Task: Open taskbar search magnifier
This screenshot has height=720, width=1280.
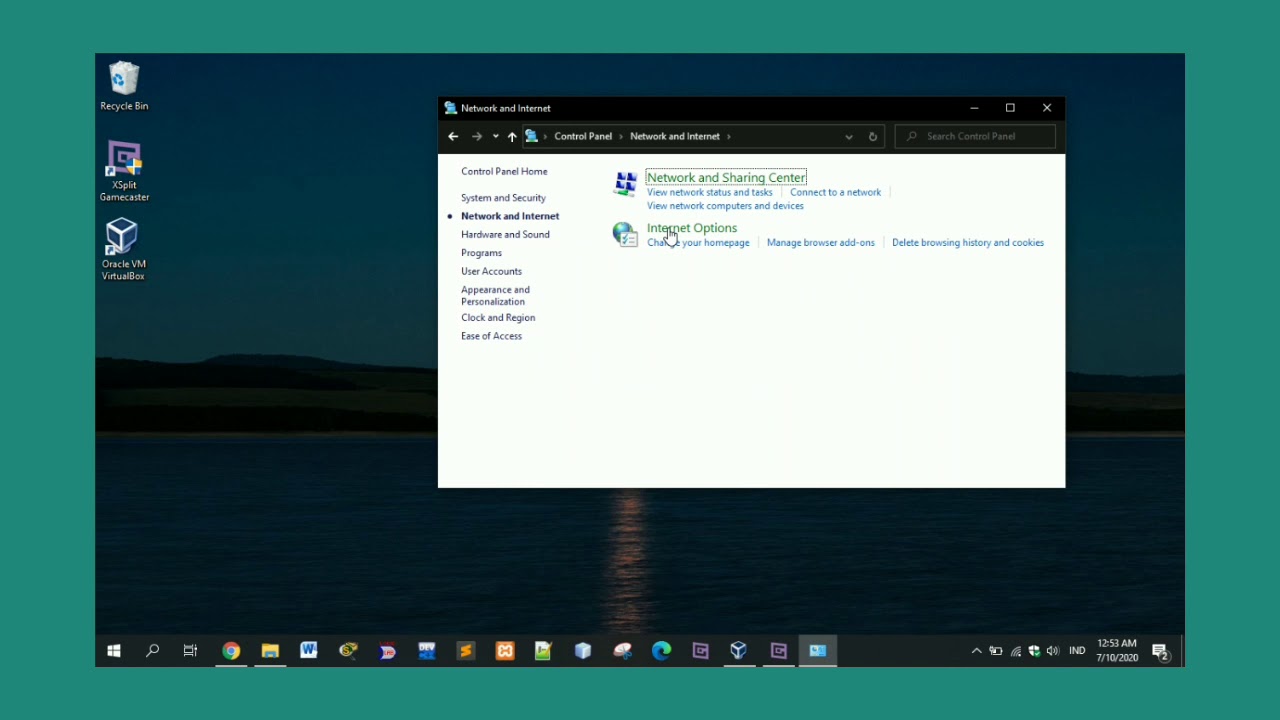Action: (x=152, y=651)
